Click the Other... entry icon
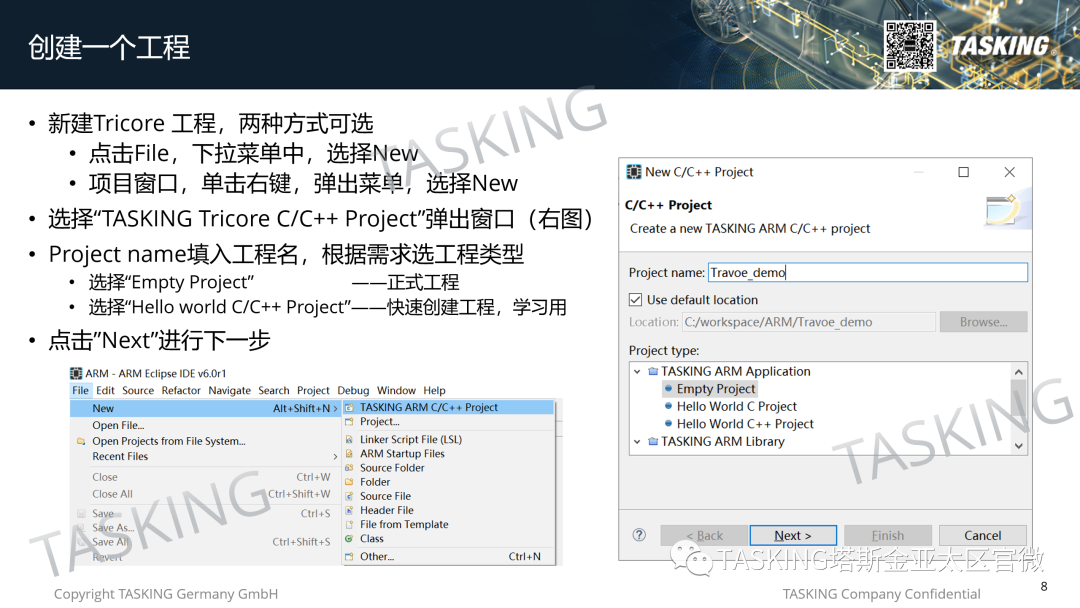Screen dimensions: 1080x608 click(349, 556)
